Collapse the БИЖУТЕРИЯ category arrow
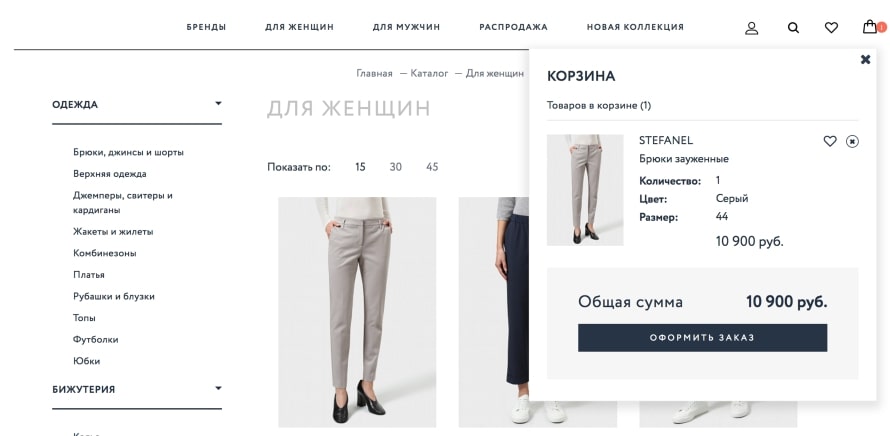Viewport: 890px width, 436px height. click(x=218, y=388)
